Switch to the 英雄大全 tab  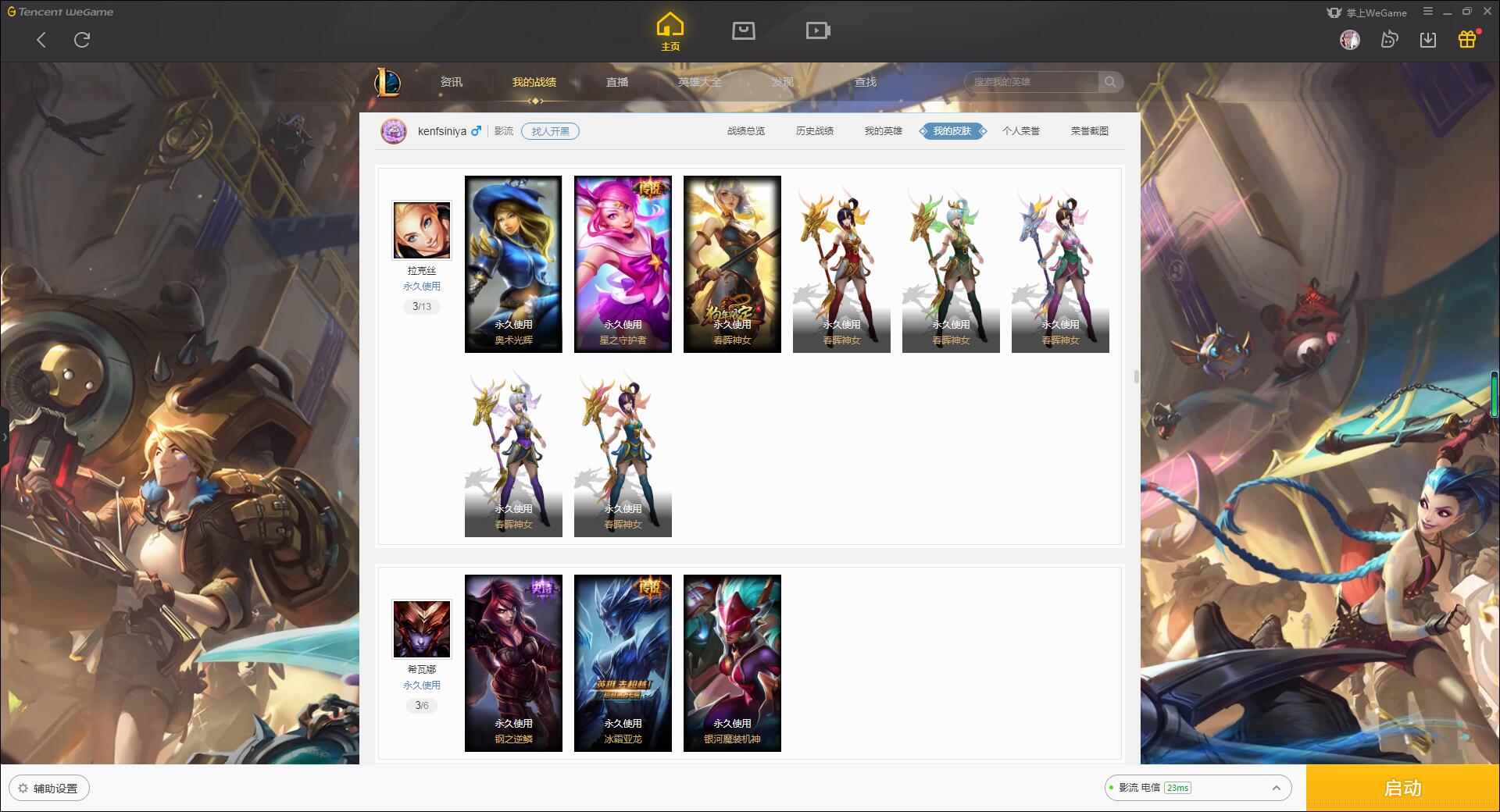pos(700,82)
